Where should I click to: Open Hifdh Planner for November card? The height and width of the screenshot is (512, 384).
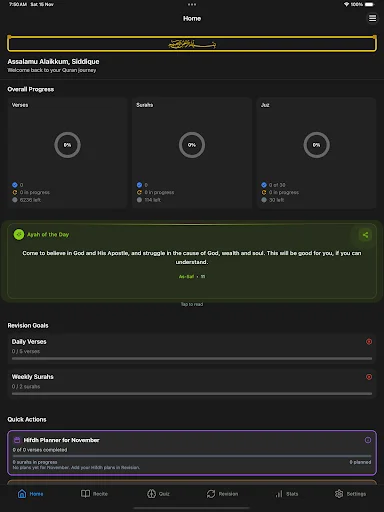click(x=192, y=453)
